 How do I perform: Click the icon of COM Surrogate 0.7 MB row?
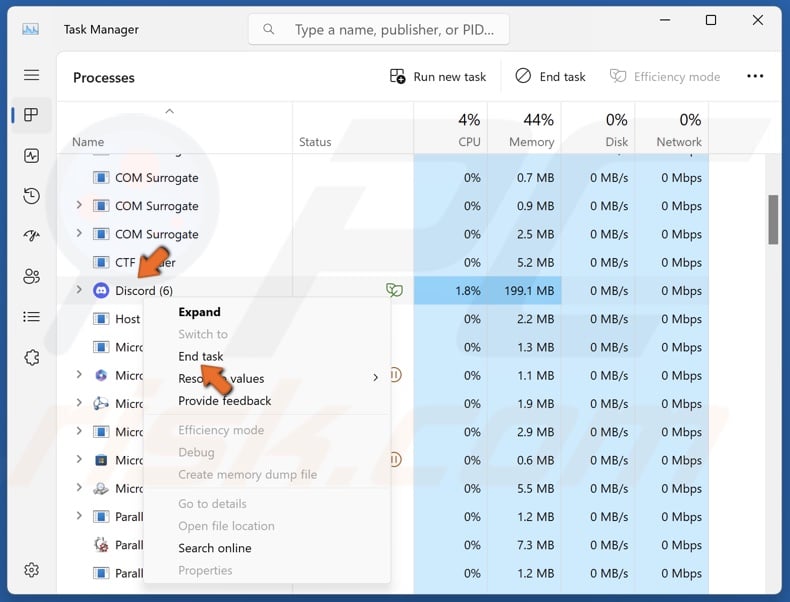(101, 178)
